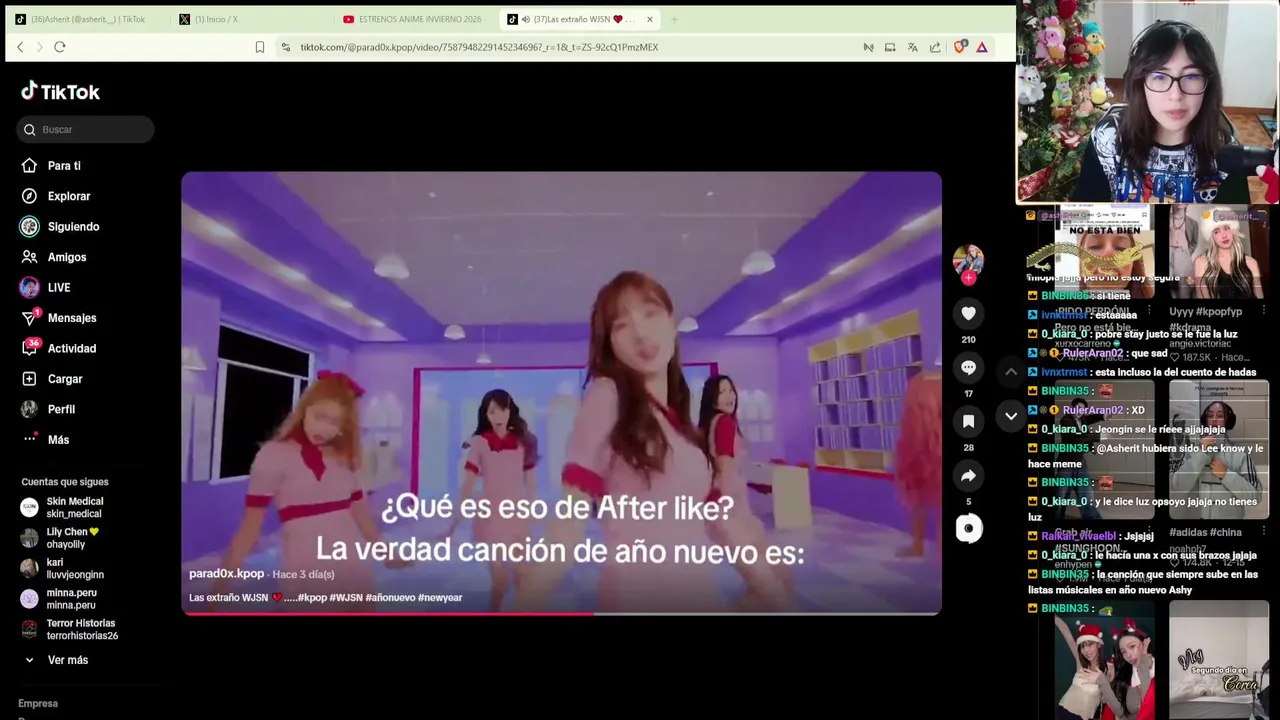The image size is (1280, 720).
Task: Close the Las extraño WJSN tab
Action: 649,19
